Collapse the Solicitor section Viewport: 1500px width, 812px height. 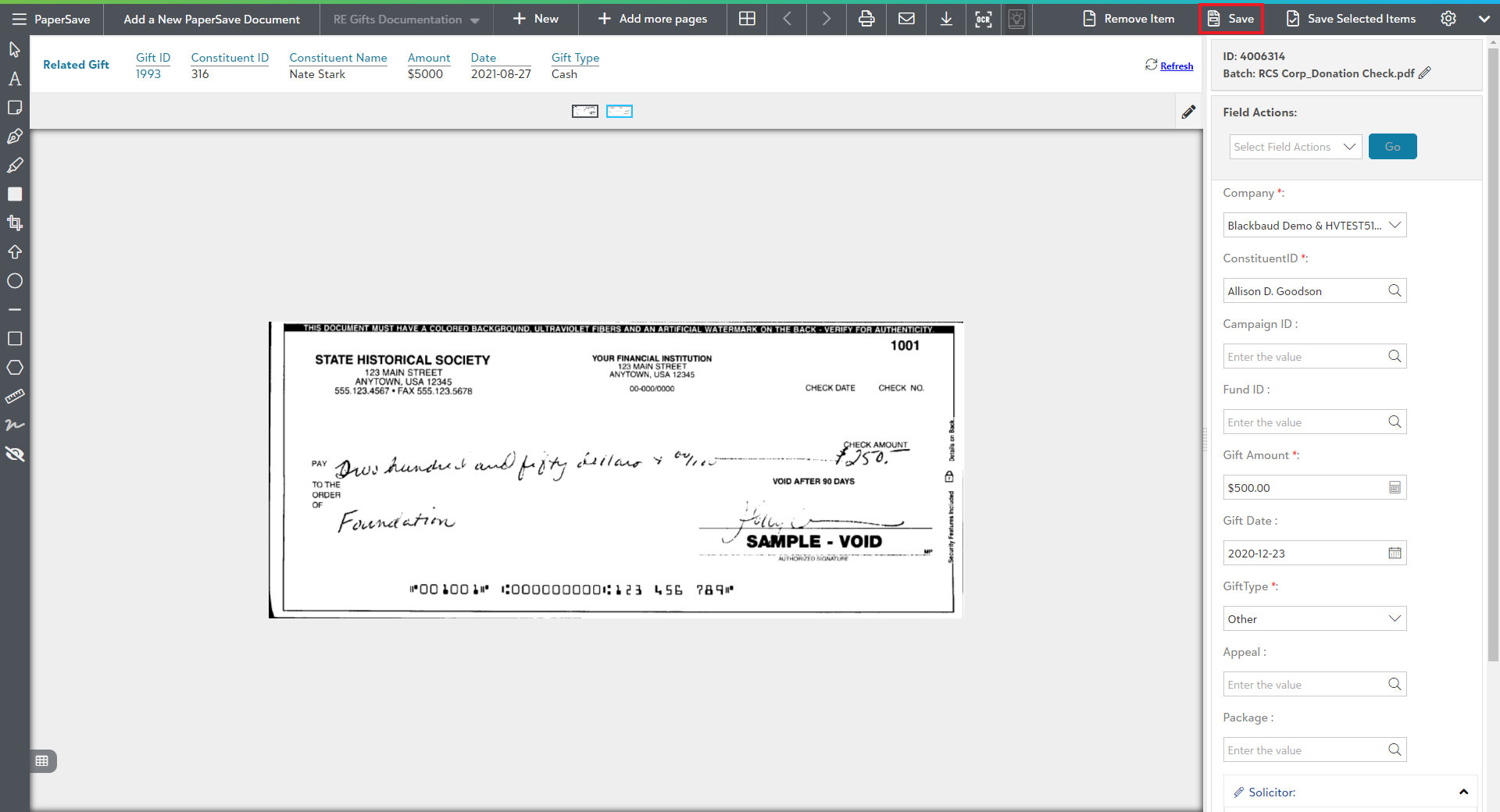[x=1463, y=792]
